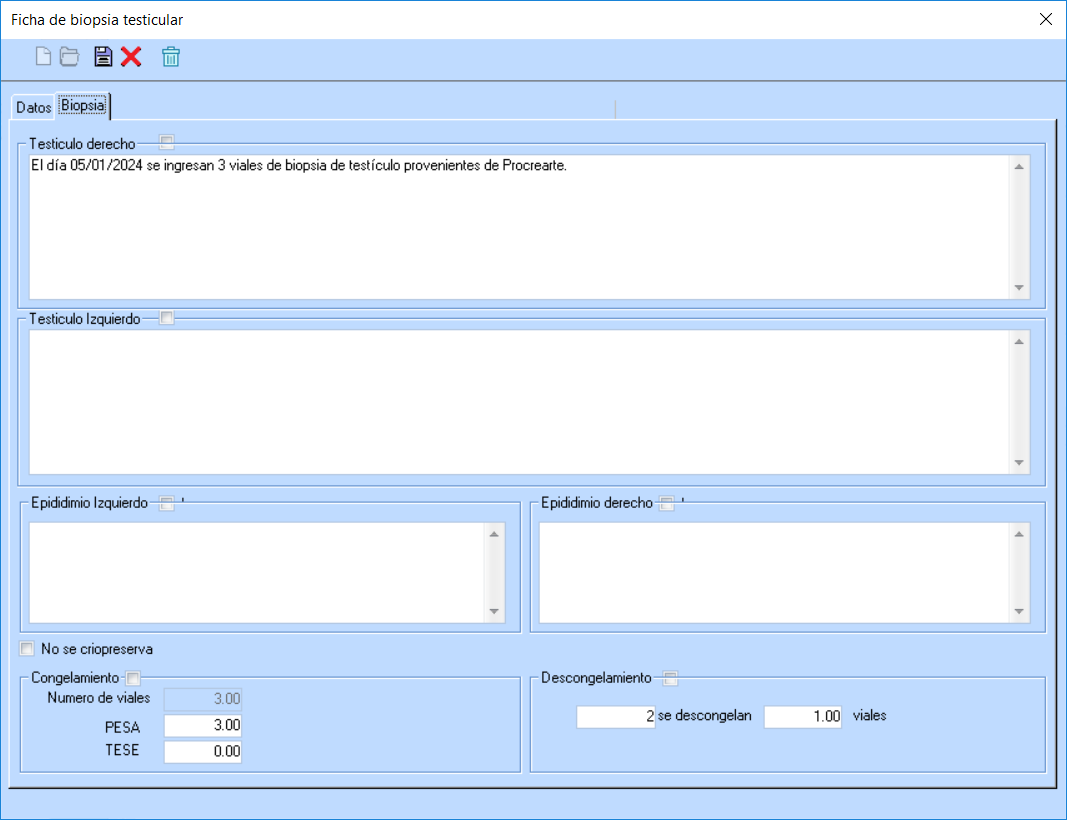Toggle the Descongelamiento checkbox
The width and height of the screenshot is (1067, 820).
pyautogui.click(x=670, y=678)
